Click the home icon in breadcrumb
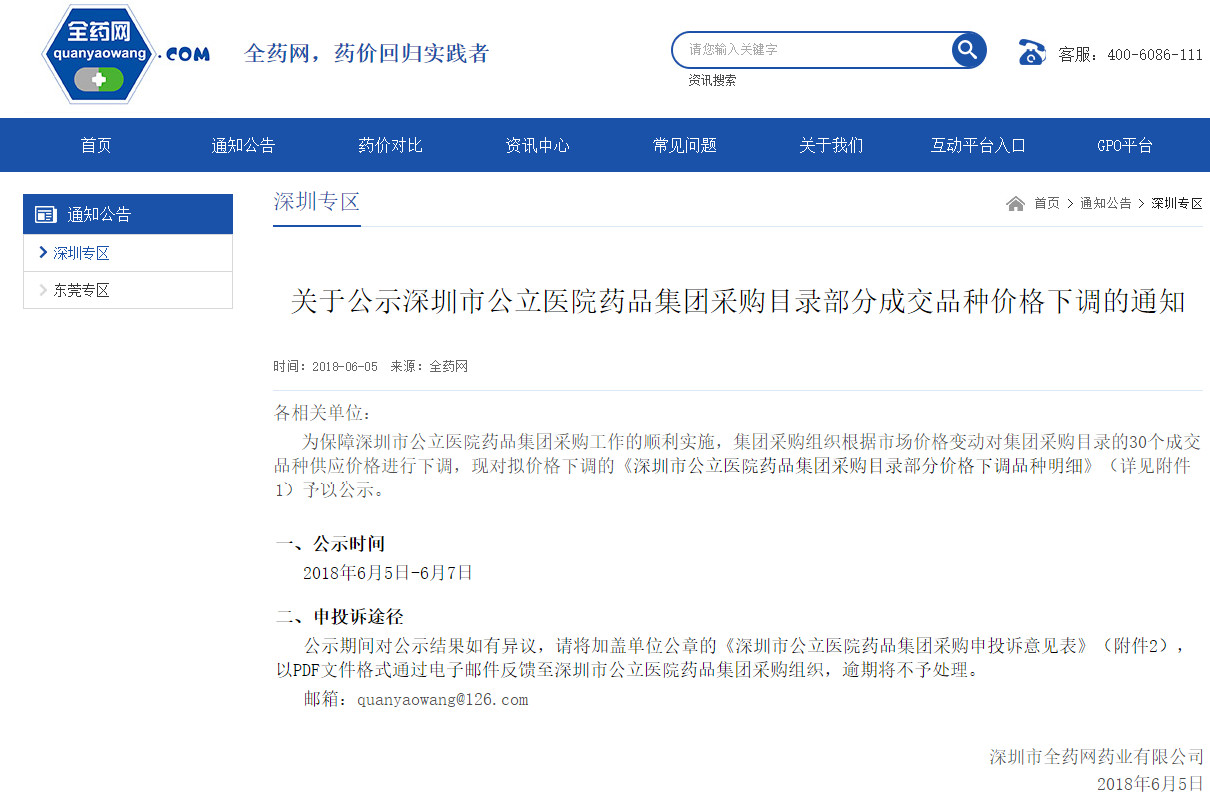Image resolution: width=1210 pixels, height=801 pixels. point(1015,204)
